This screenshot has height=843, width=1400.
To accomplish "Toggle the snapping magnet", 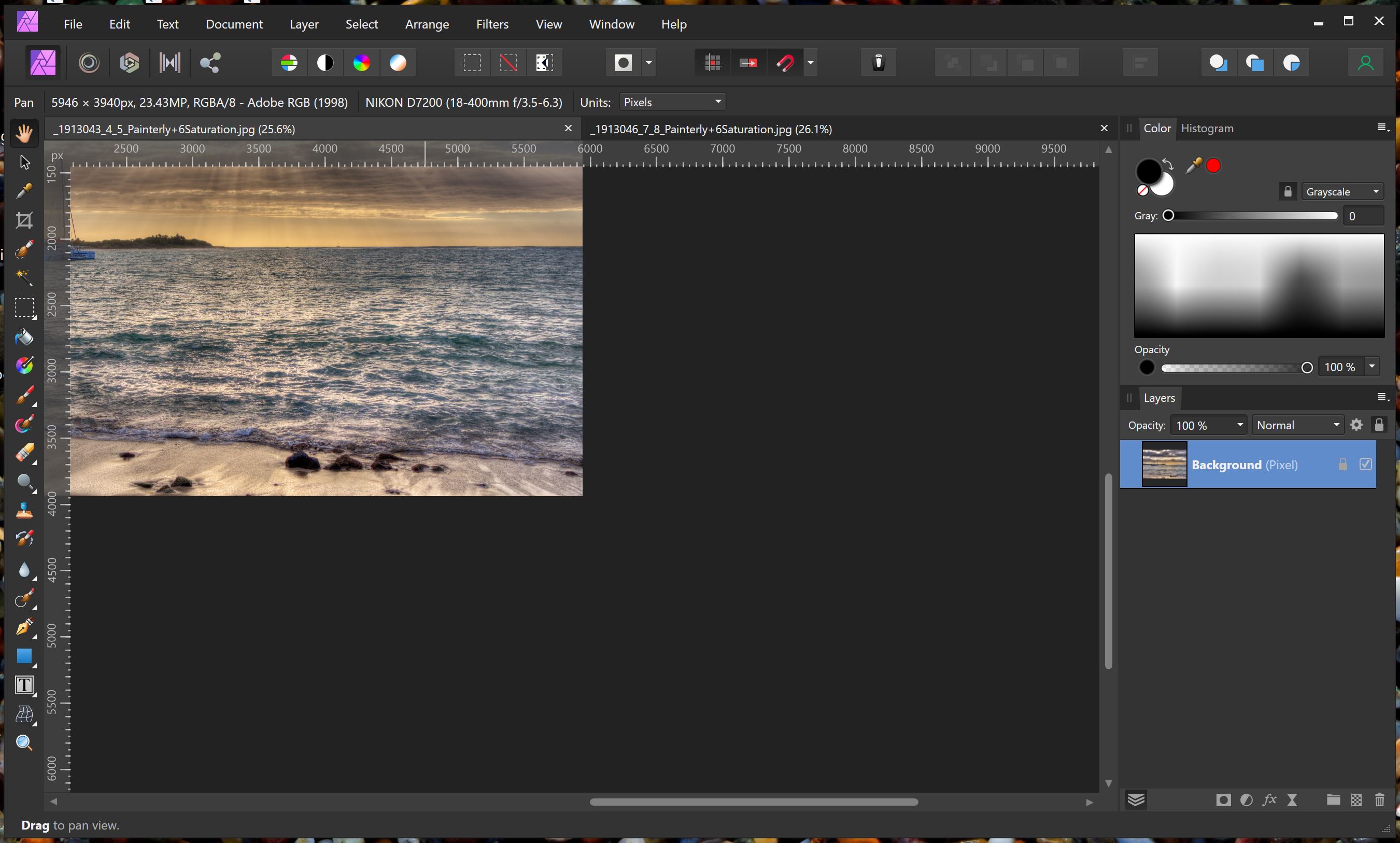I will coord(785,63).
